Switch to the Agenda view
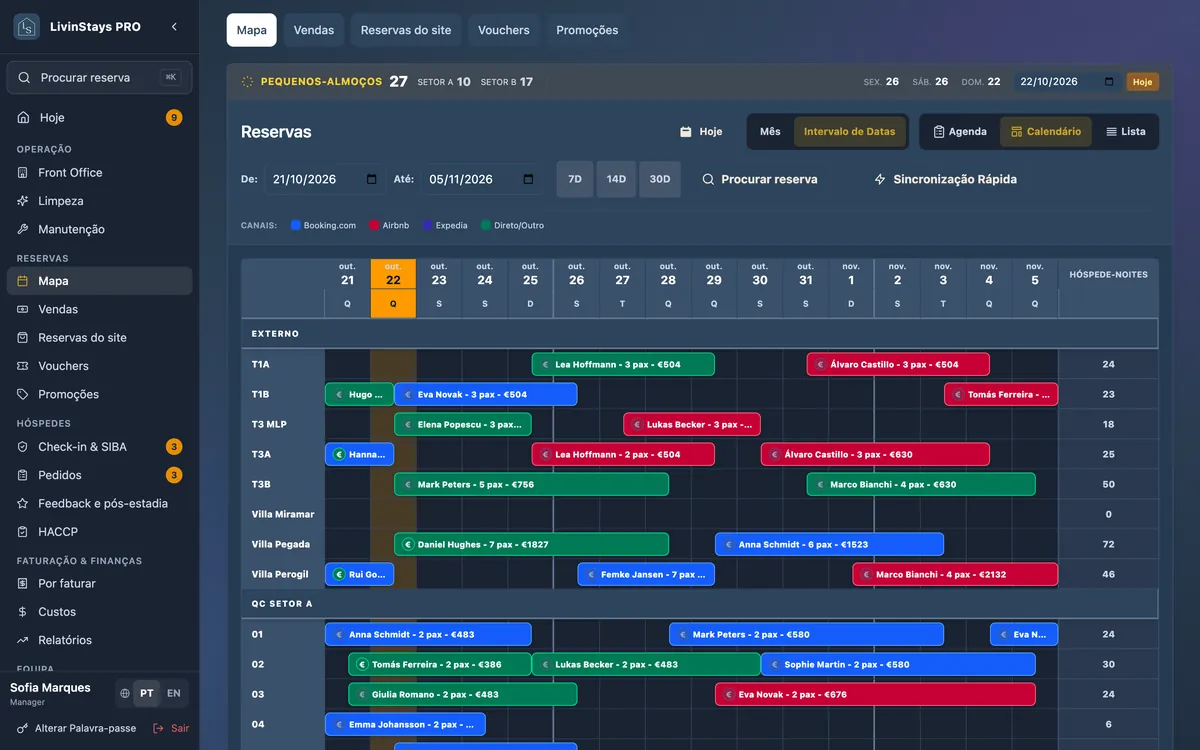The image size is (1200, 750). click(960, 132)
